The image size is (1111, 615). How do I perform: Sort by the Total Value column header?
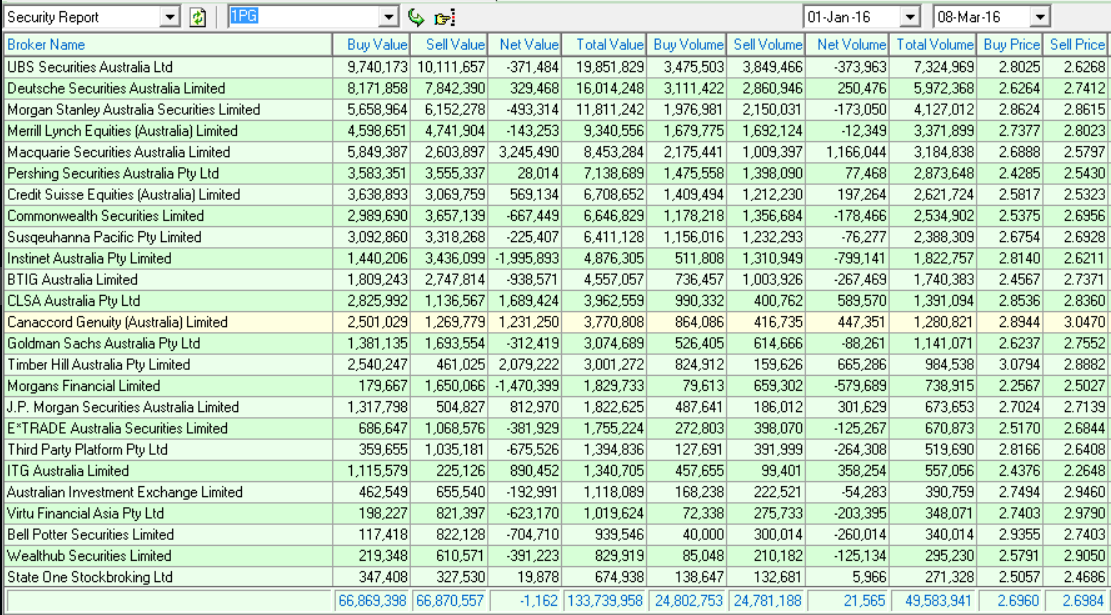coord(604,45)
